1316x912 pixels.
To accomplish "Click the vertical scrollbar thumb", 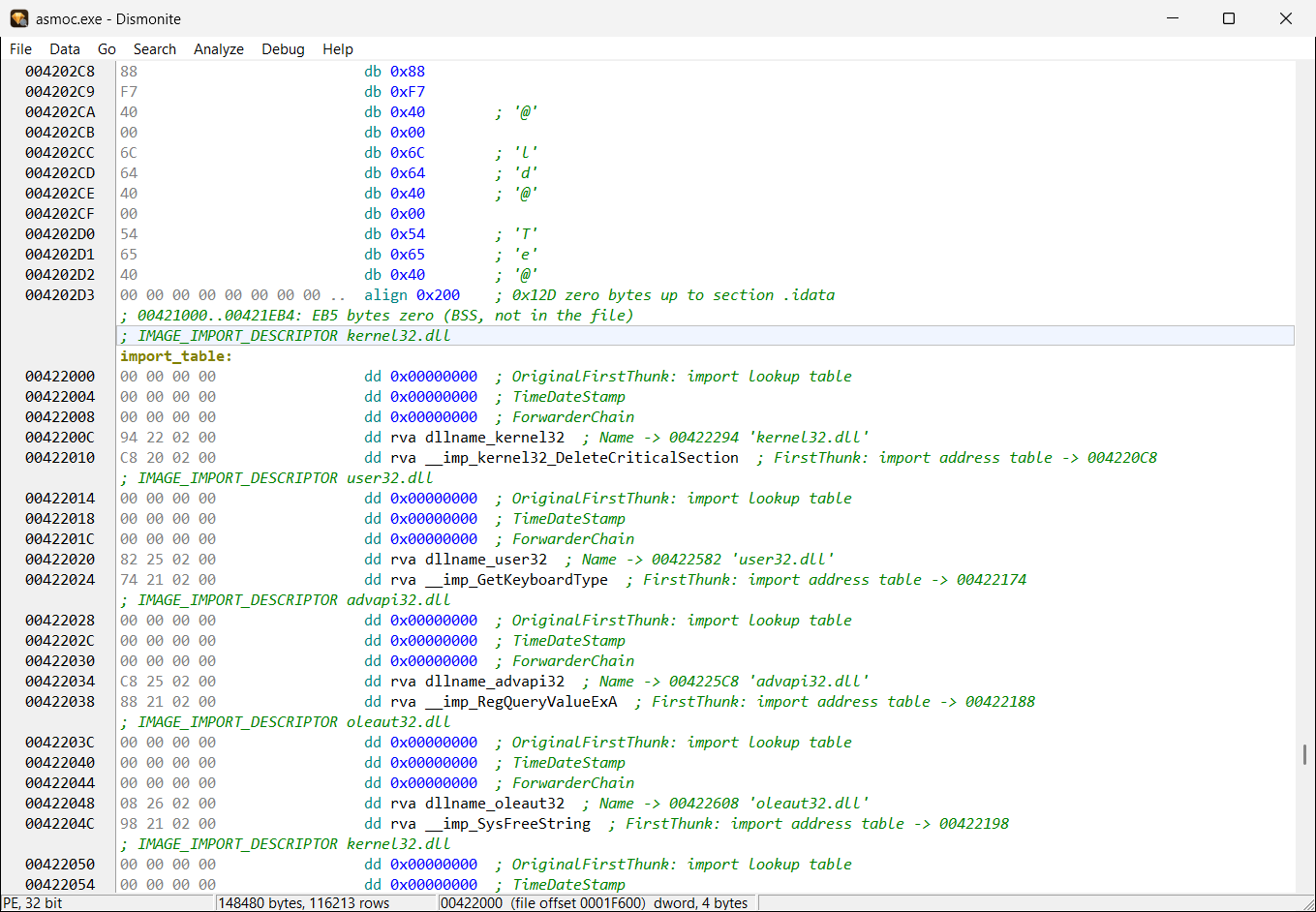I will pyautogui.click(x=1304, y=754).
